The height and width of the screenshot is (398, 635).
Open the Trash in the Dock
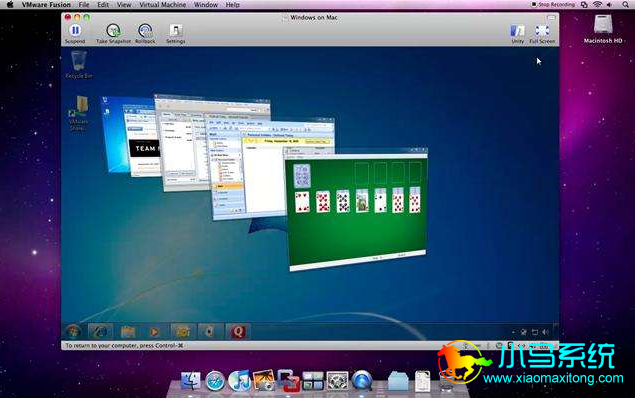[446, 381]
